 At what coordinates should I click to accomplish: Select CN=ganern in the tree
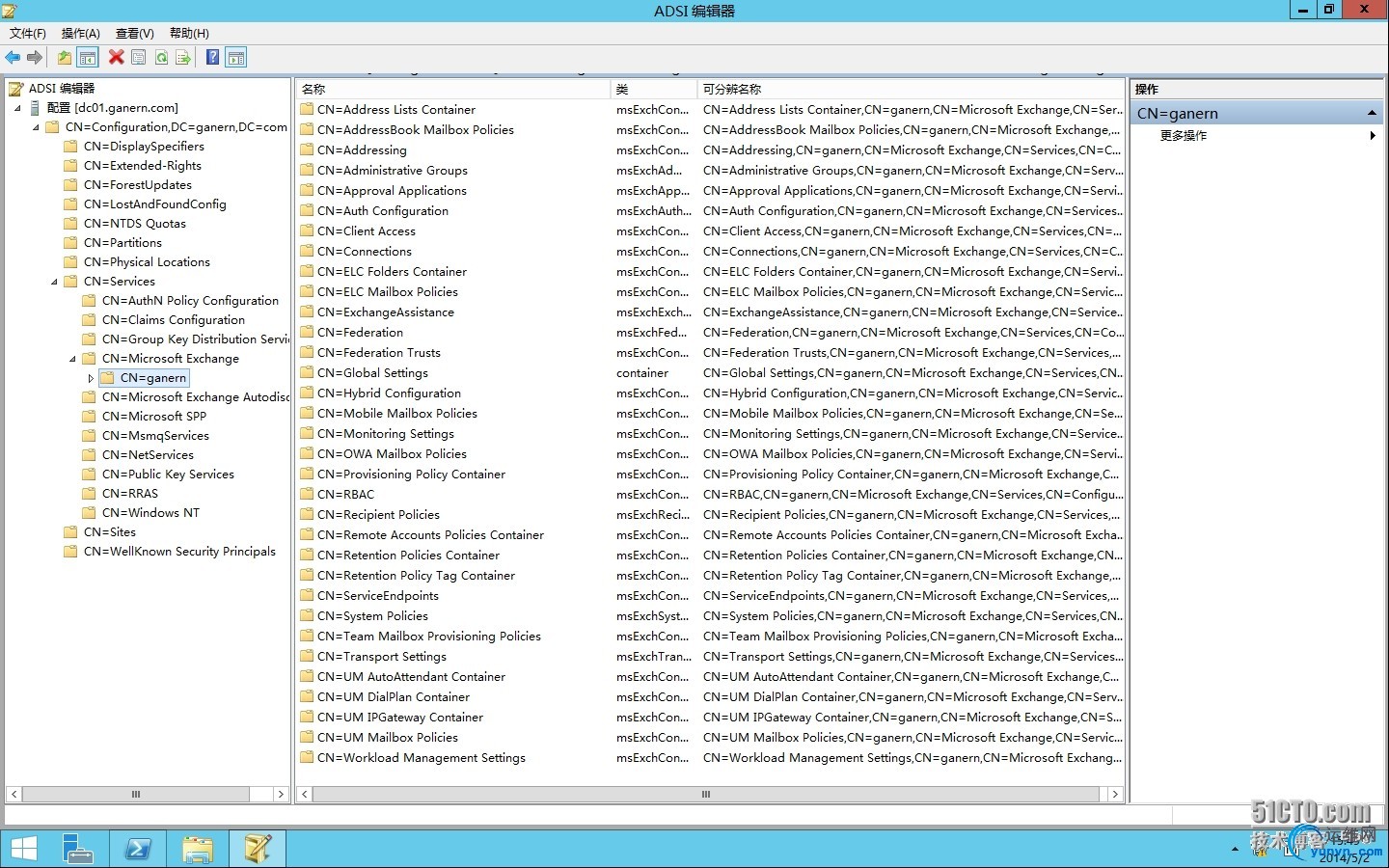tap(152, 378)
